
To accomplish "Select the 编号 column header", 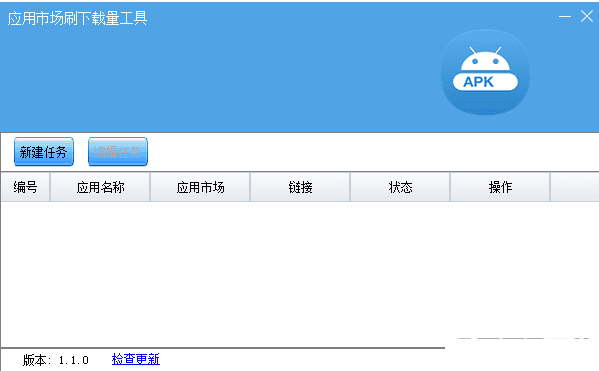I will click(x=25, y=187).
